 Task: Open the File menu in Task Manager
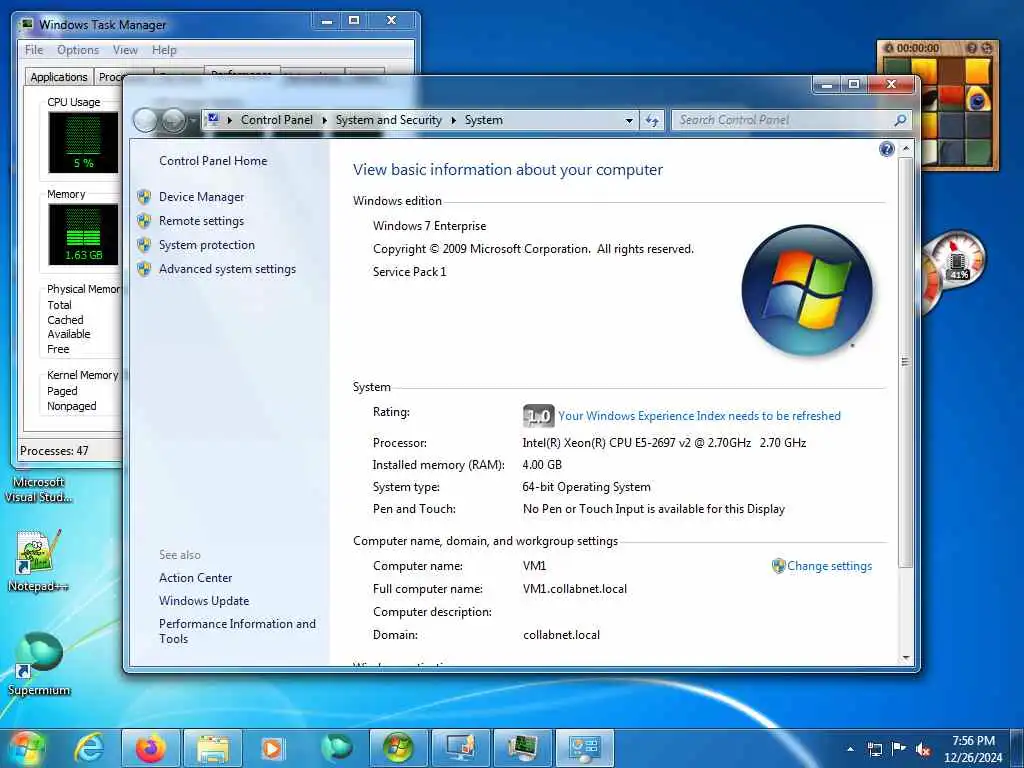pyautogui.click(x=34, y=50)
